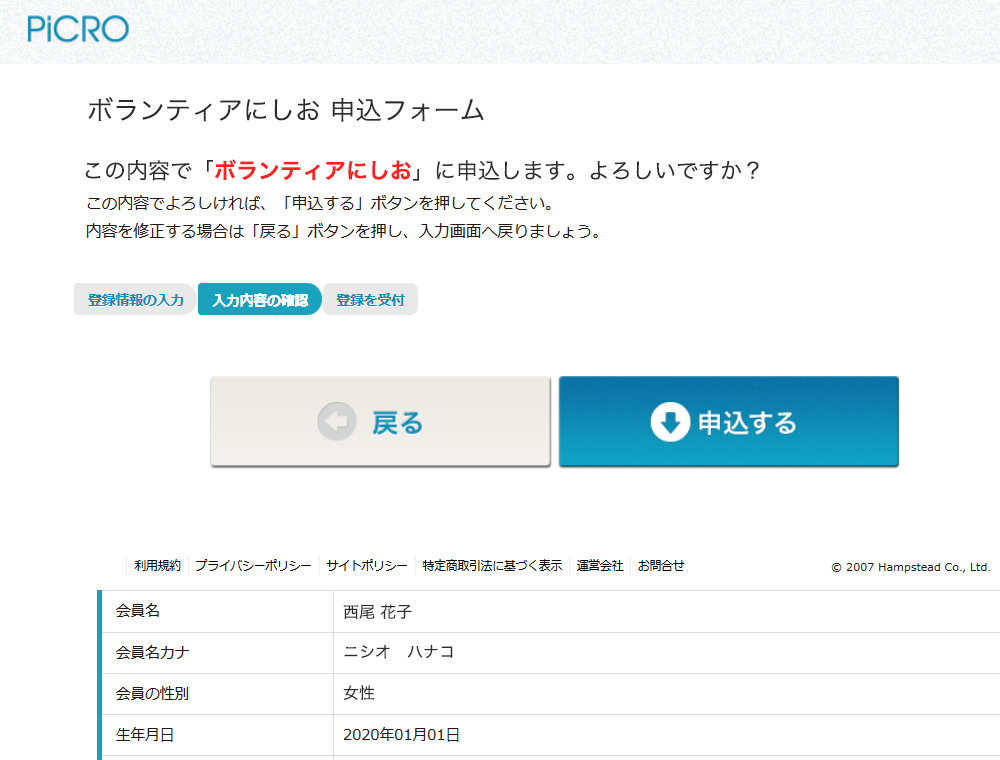
Task: Click the 生年月日 row label
Action: [x=145, y=735]
